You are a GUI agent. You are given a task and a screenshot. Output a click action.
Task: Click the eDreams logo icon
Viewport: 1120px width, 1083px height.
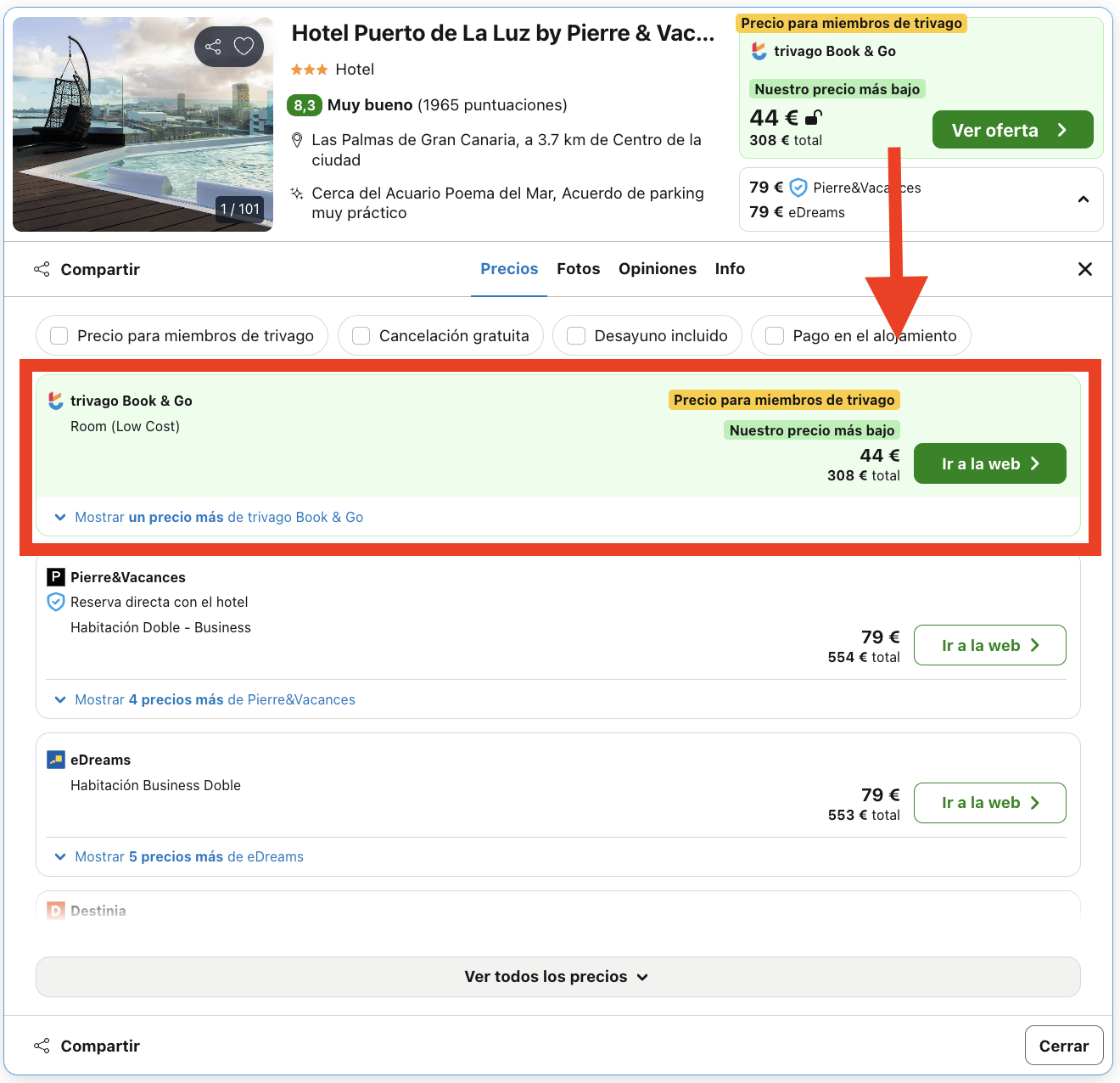[56, 760]
